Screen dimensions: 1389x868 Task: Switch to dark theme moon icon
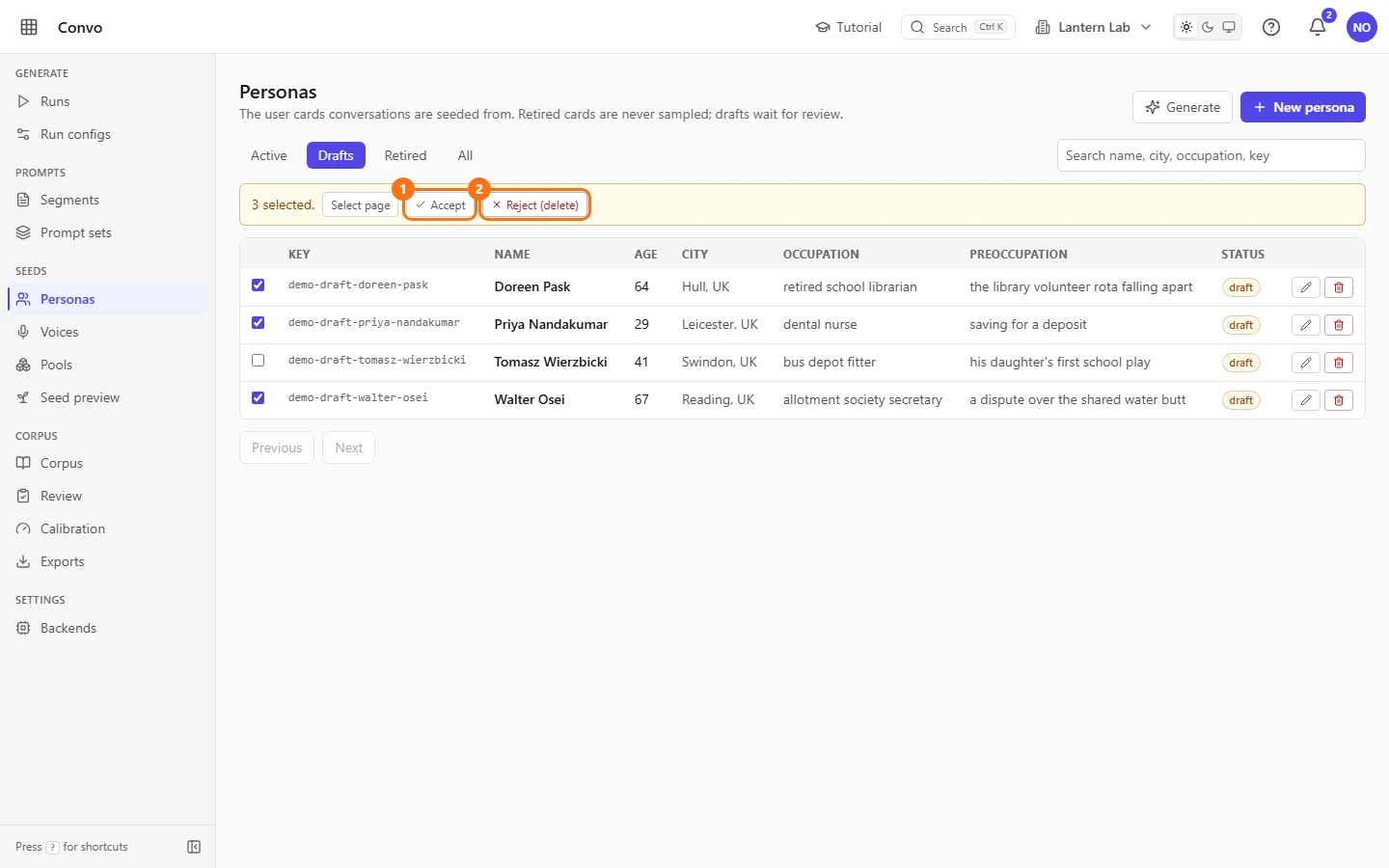(1208, 27)
